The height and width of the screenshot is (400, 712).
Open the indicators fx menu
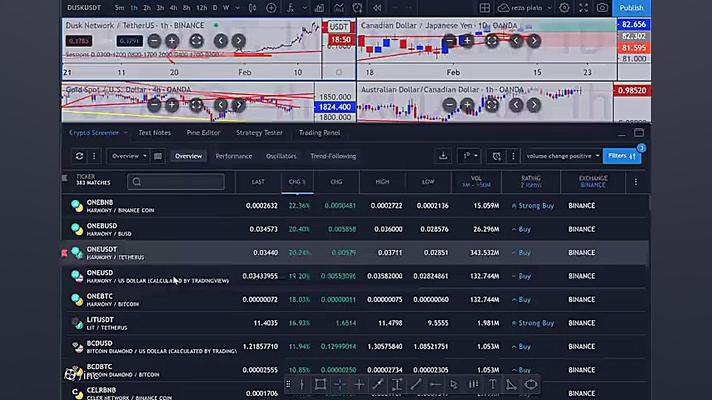click(x=291, y=8)
